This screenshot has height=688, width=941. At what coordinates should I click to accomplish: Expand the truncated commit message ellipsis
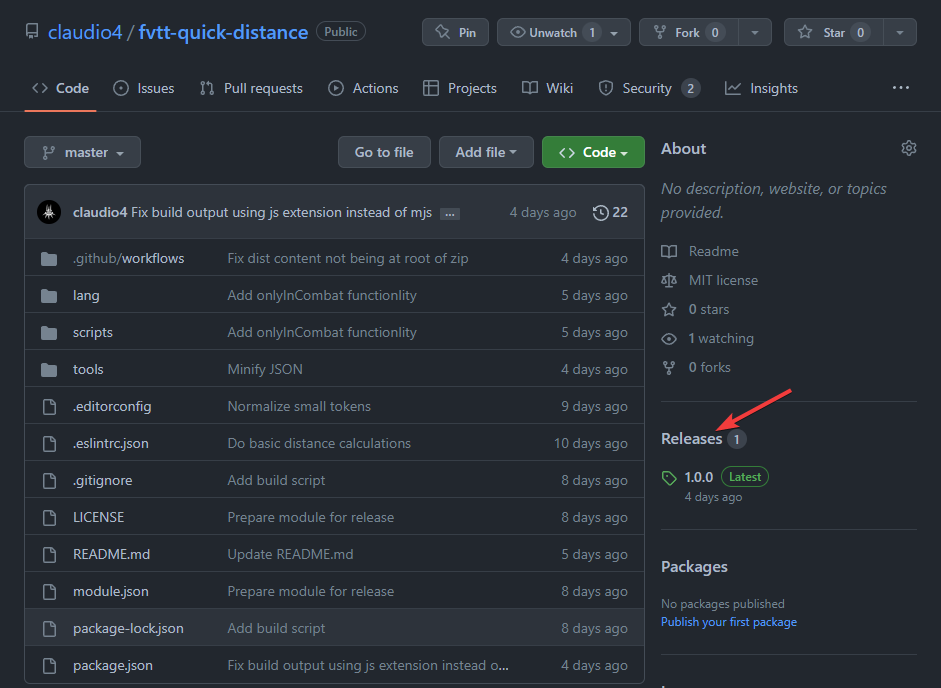coord(449,212)
